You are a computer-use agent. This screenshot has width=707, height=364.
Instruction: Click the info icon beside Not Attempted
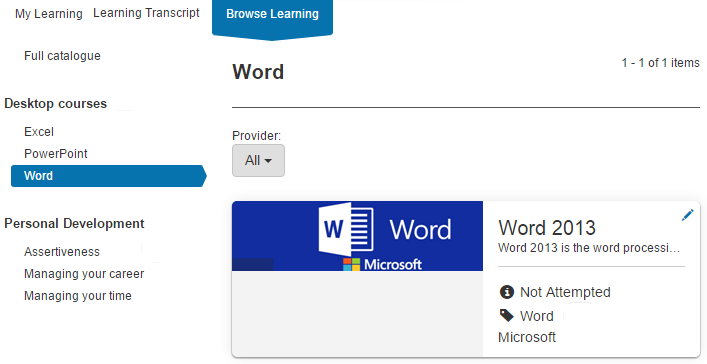[x=507, y=292]
